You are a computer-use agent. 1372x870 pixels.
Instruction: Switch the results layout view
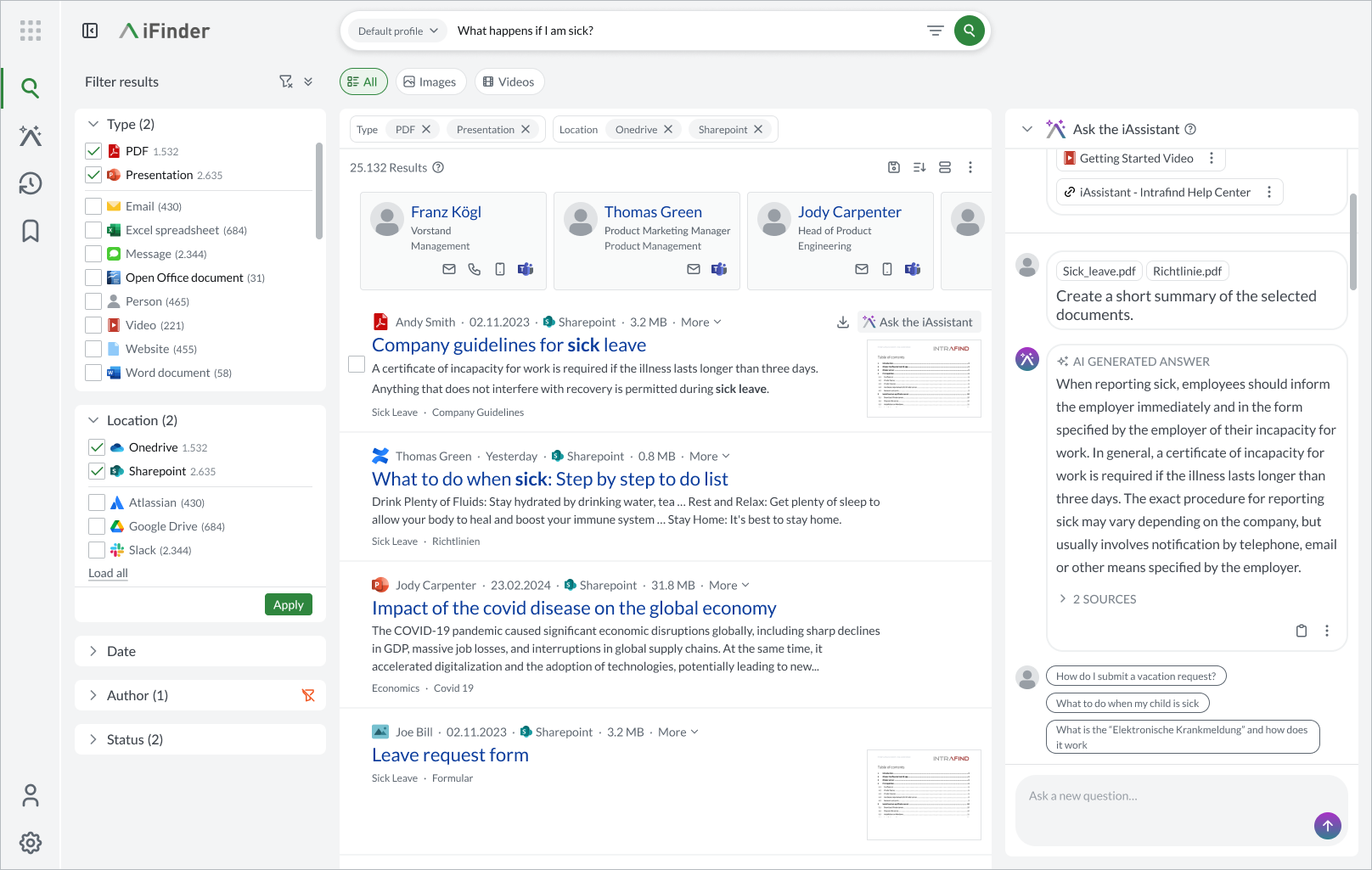coord(945,167)
